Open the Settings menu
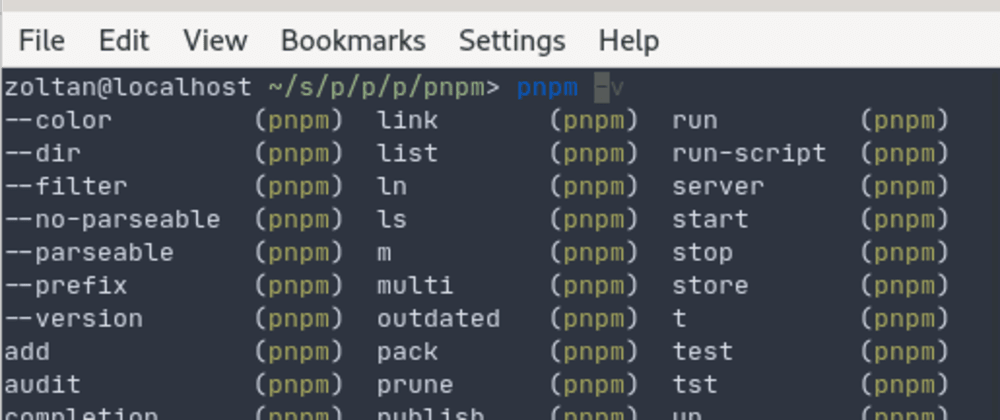Viewport: 1000px width, 420px height. click(512, 41)
